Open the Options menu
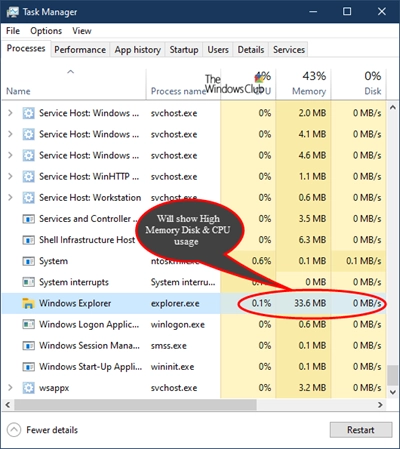400x449 pixels. (46, 31)
